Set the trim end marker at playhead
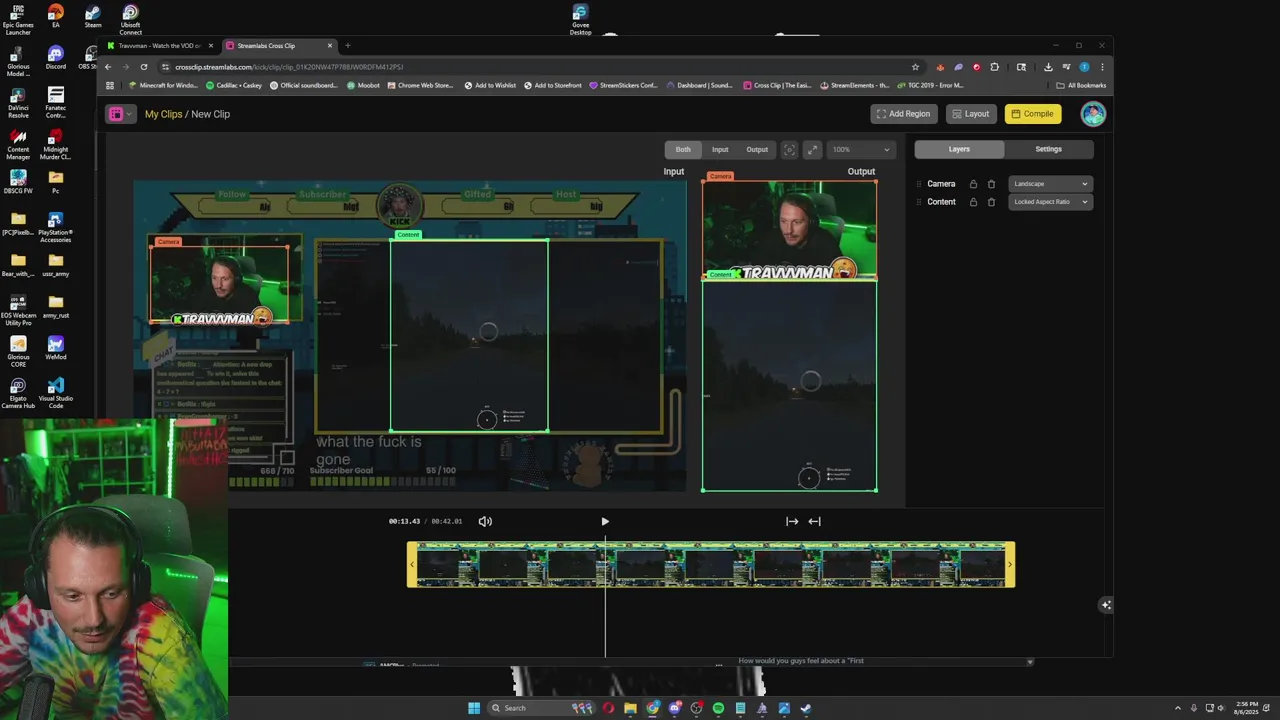This screenshot has height=720, width=1280. (814, 521)
